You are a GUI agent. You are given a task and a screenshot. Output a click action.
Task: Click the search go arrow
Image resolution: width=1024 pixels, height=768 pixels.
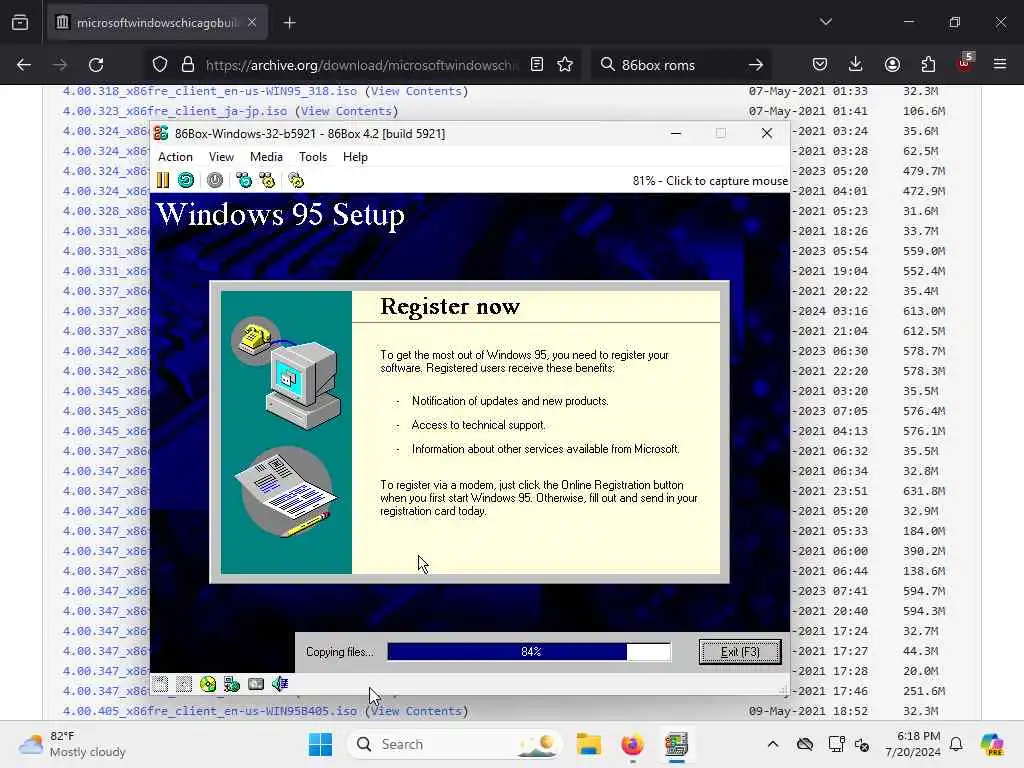point(756,65)
